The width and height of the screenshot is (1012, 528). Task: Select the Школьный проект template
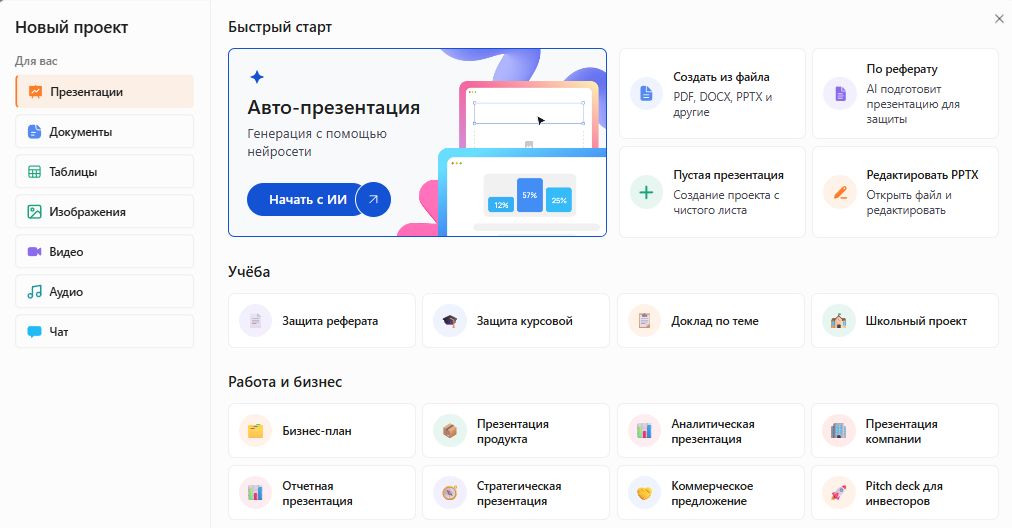(905, 321)
